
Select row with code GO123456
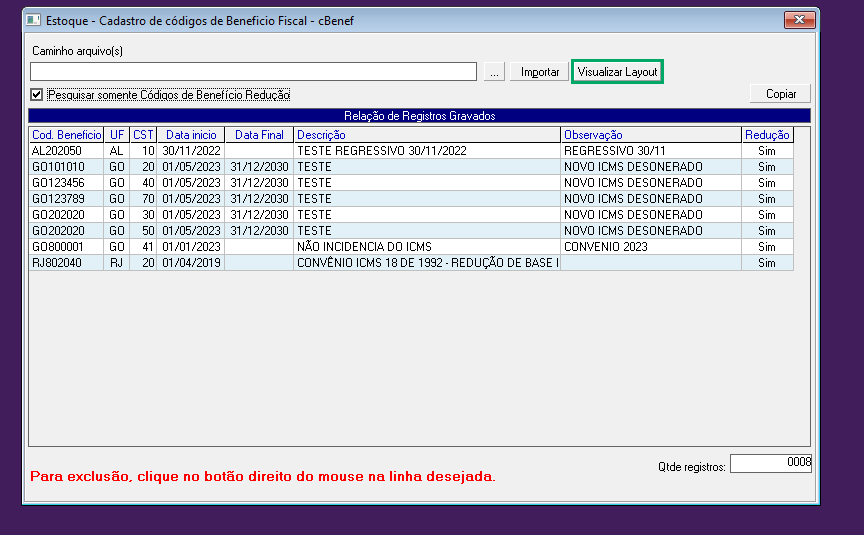(411, 183)
